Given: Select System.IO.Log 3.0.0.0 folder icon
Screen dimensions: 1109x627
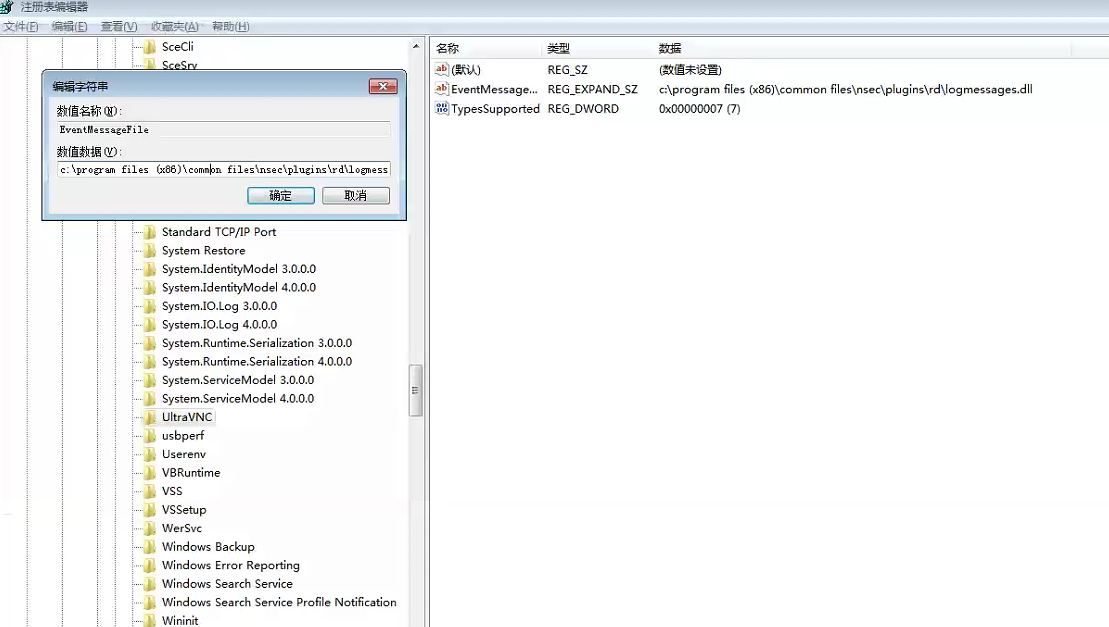Looking at the screenshot, I should pyautogui.click(x=150, y=306).
